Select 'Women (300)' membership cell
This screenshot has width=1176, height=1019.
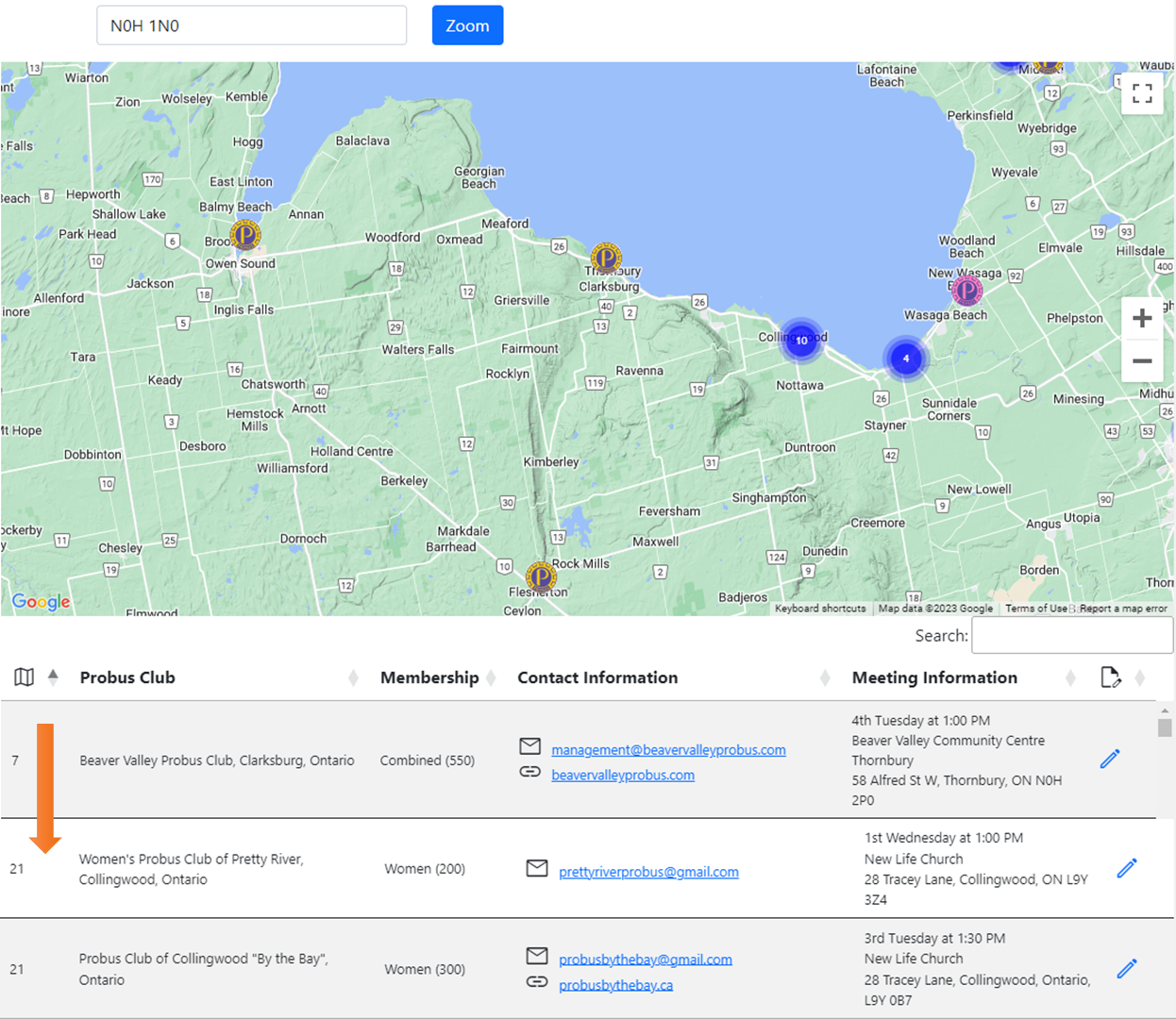[x=425, y=969]
